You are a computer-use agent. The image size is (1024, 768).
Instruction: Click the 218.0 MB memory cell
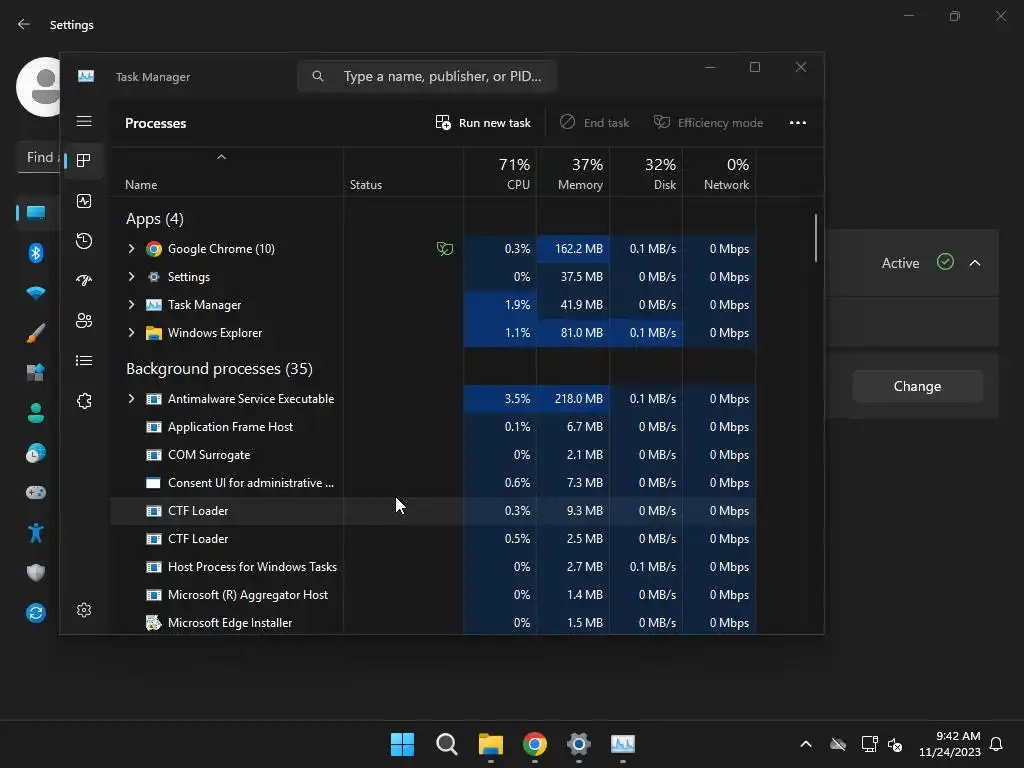[573, 399]
